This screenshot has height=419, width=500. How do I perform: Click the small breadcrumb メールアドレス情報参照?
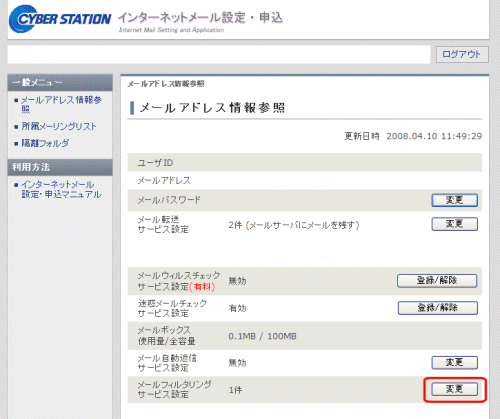point(166,84)
